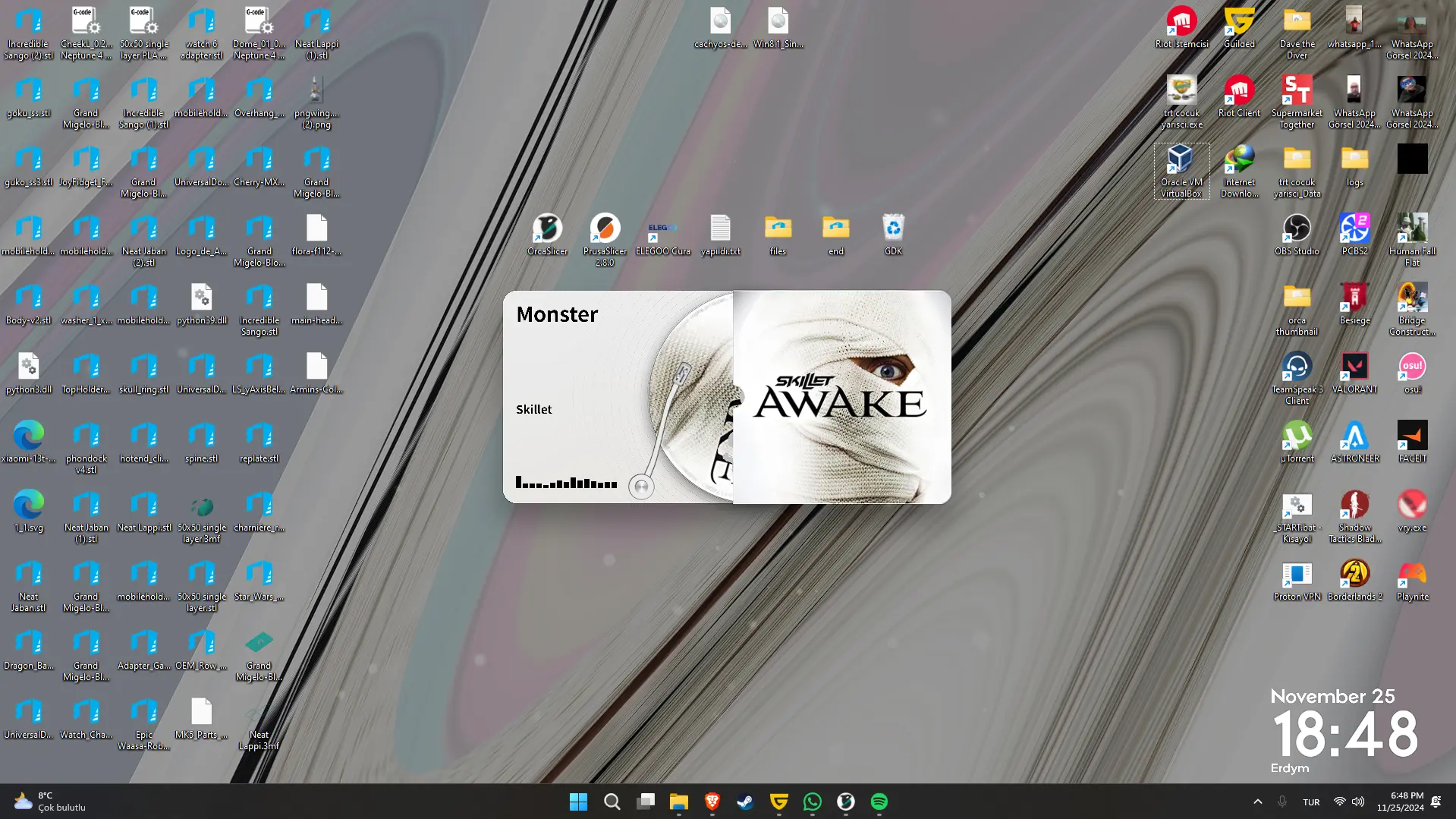
Task: Click the Skillet artist name
Action: (x=533, y=409)
